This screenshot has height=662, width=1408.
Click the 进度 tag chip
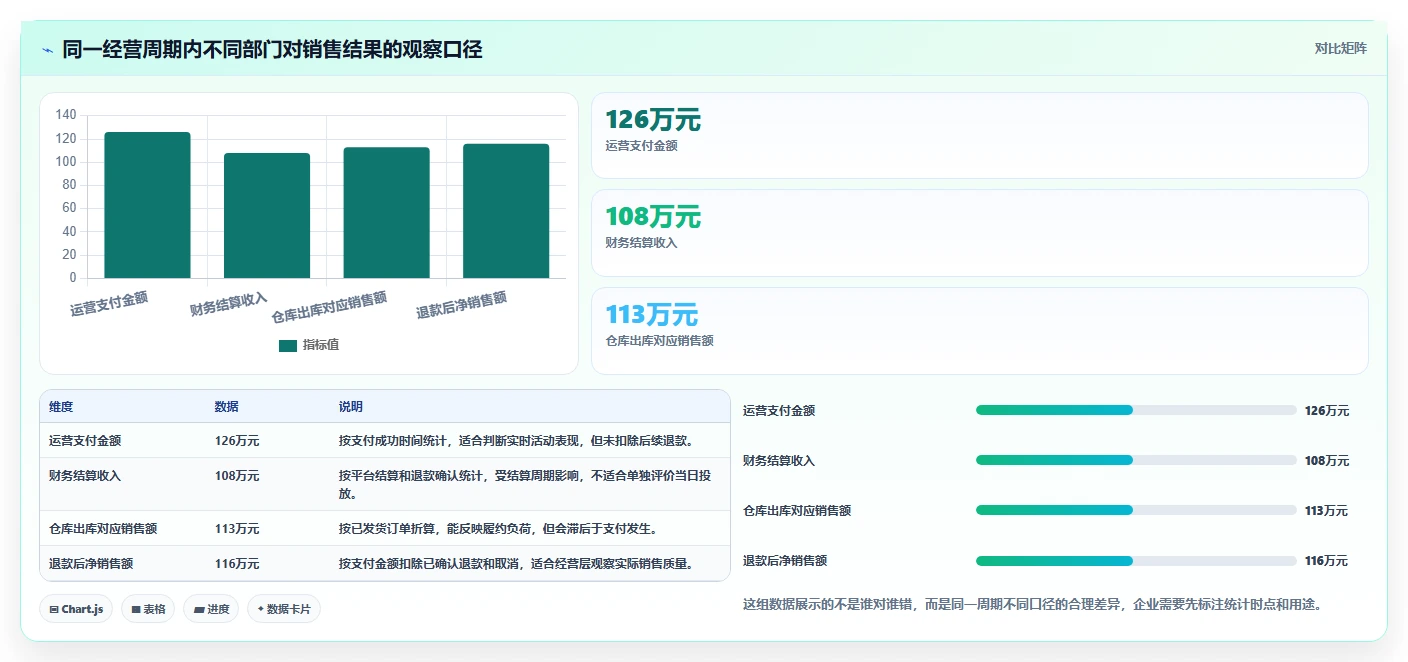(x=211, y=609)
